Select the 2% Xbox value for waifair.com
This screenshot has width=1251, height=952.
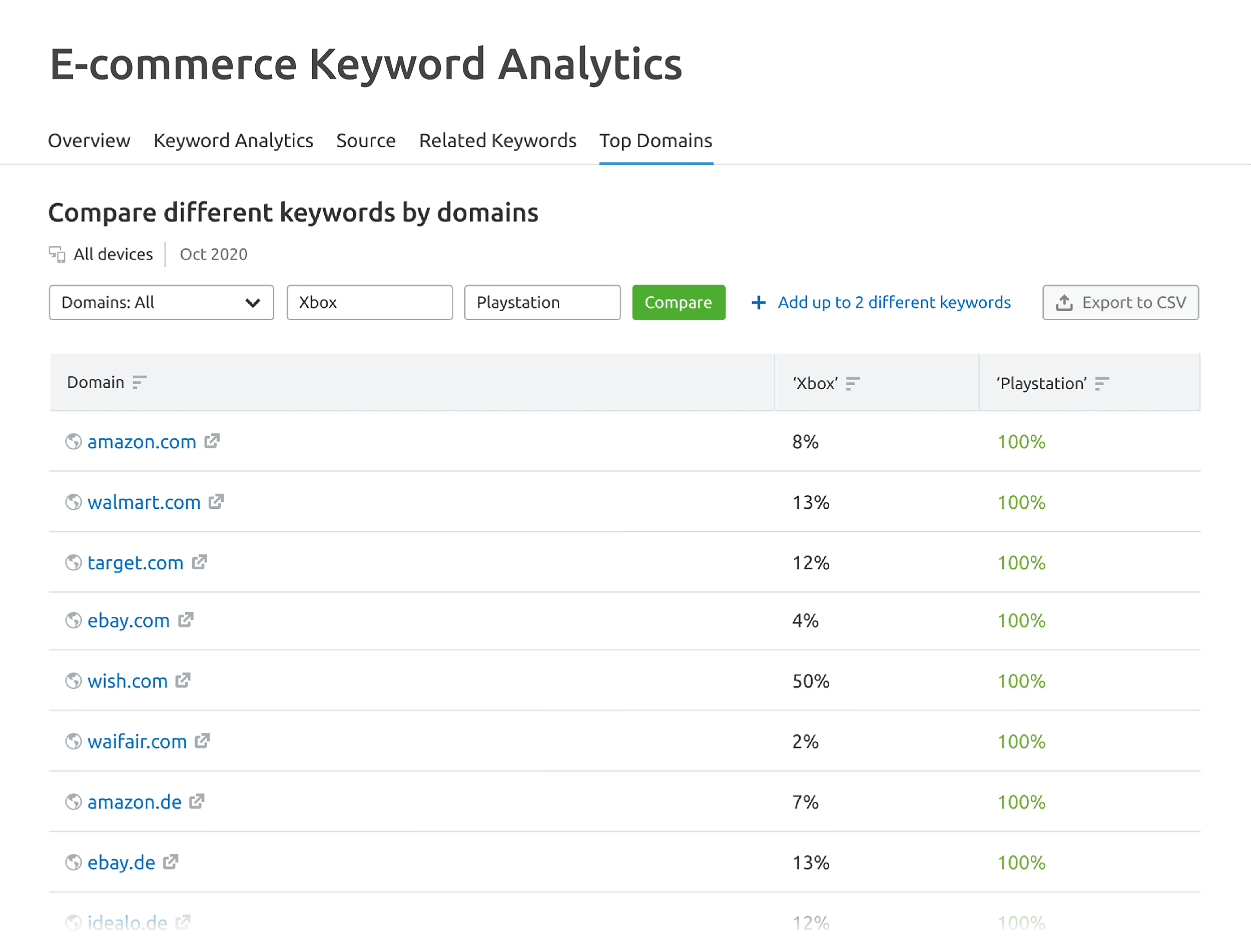point(806,741)
